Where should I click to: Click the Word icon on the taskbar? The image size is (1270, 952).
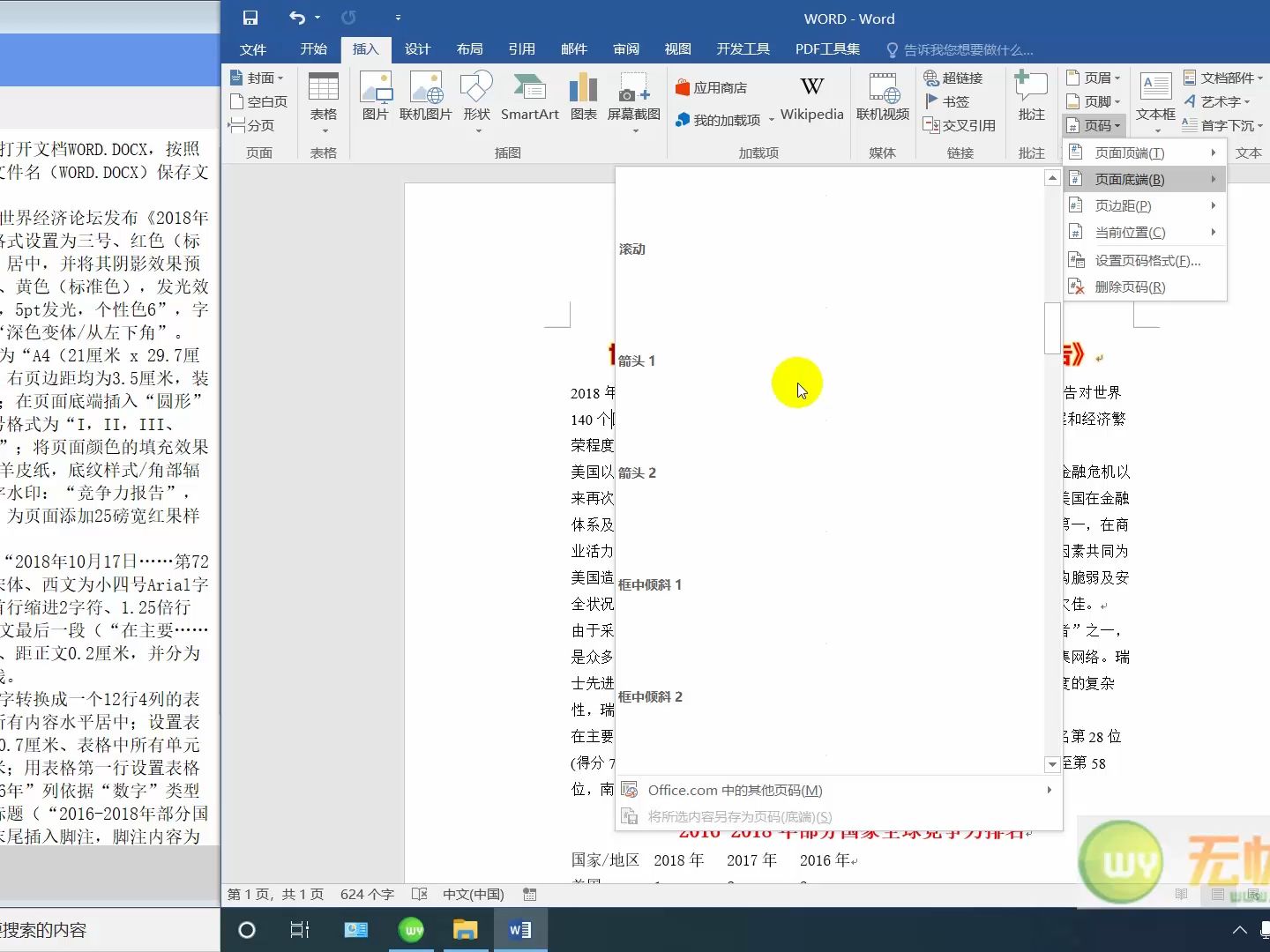(x=520, y=929)
